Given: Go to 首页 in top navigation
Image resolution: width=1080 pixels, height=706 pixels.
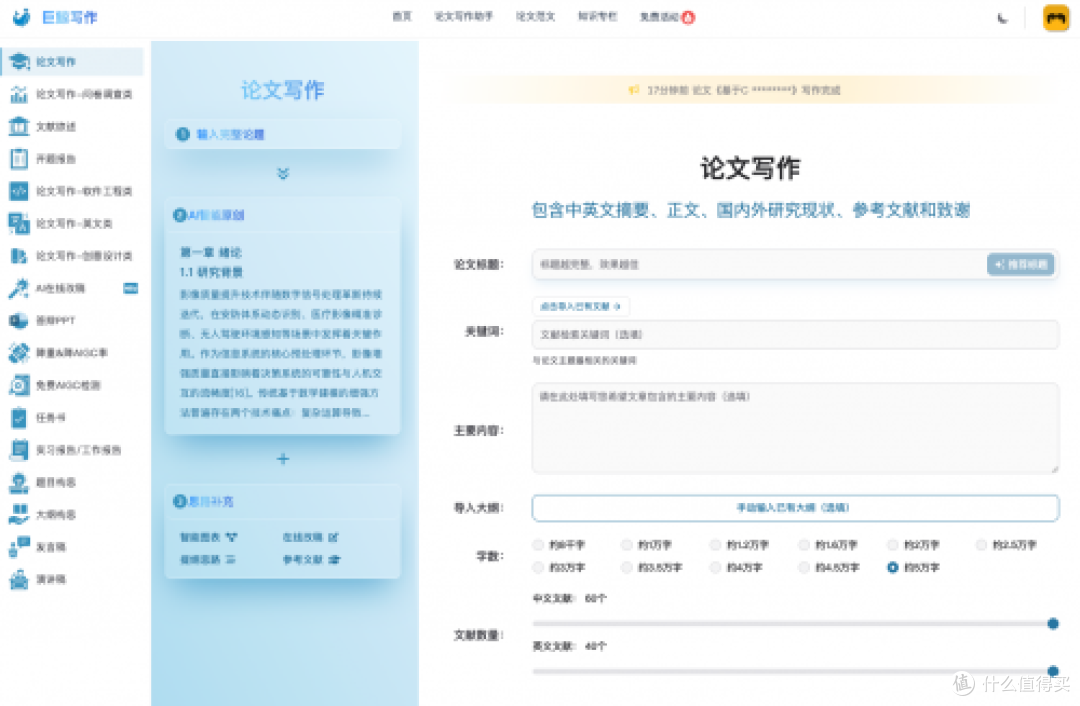Looking at the screenshot, I should [x=402, y=17].
